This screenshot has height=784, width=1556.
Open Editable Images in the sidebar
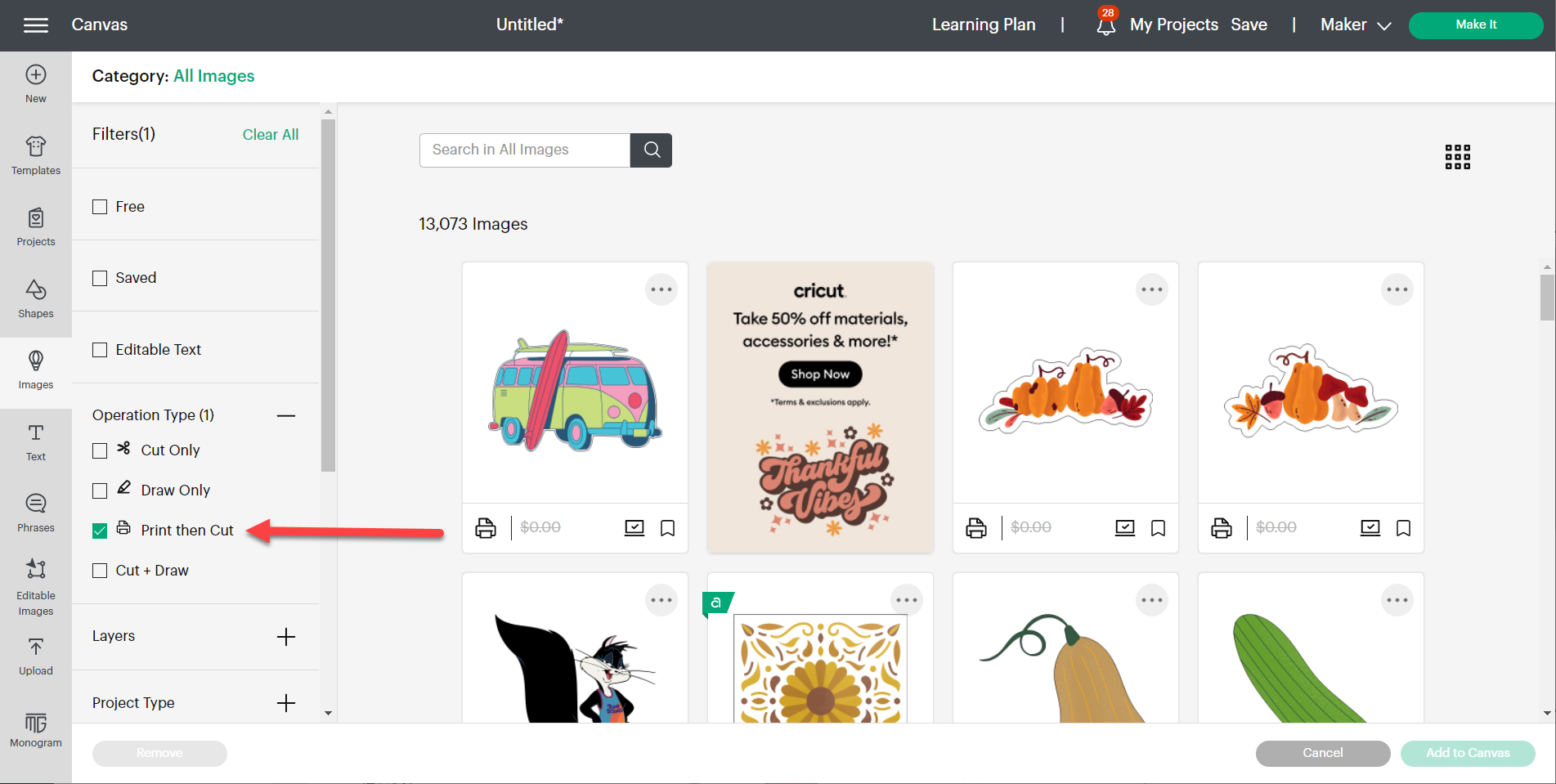click(36, 588)
